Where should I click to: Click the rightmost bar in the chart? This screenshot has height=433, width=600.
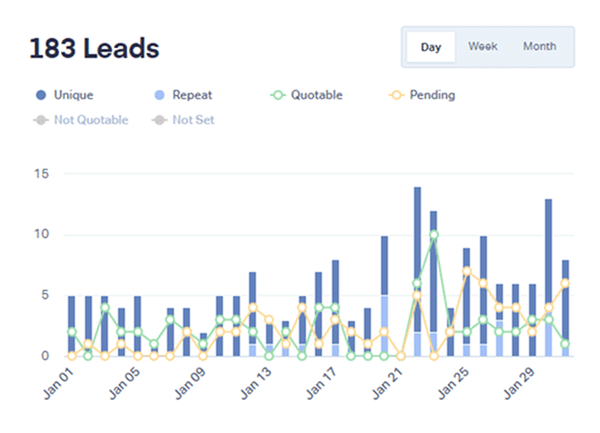click(x=565, y=308)
